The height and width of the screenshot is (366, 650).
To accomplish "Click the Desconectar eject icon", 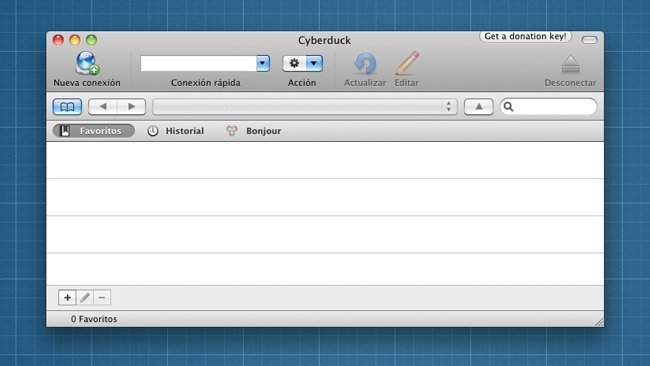I will pos(571,64).
